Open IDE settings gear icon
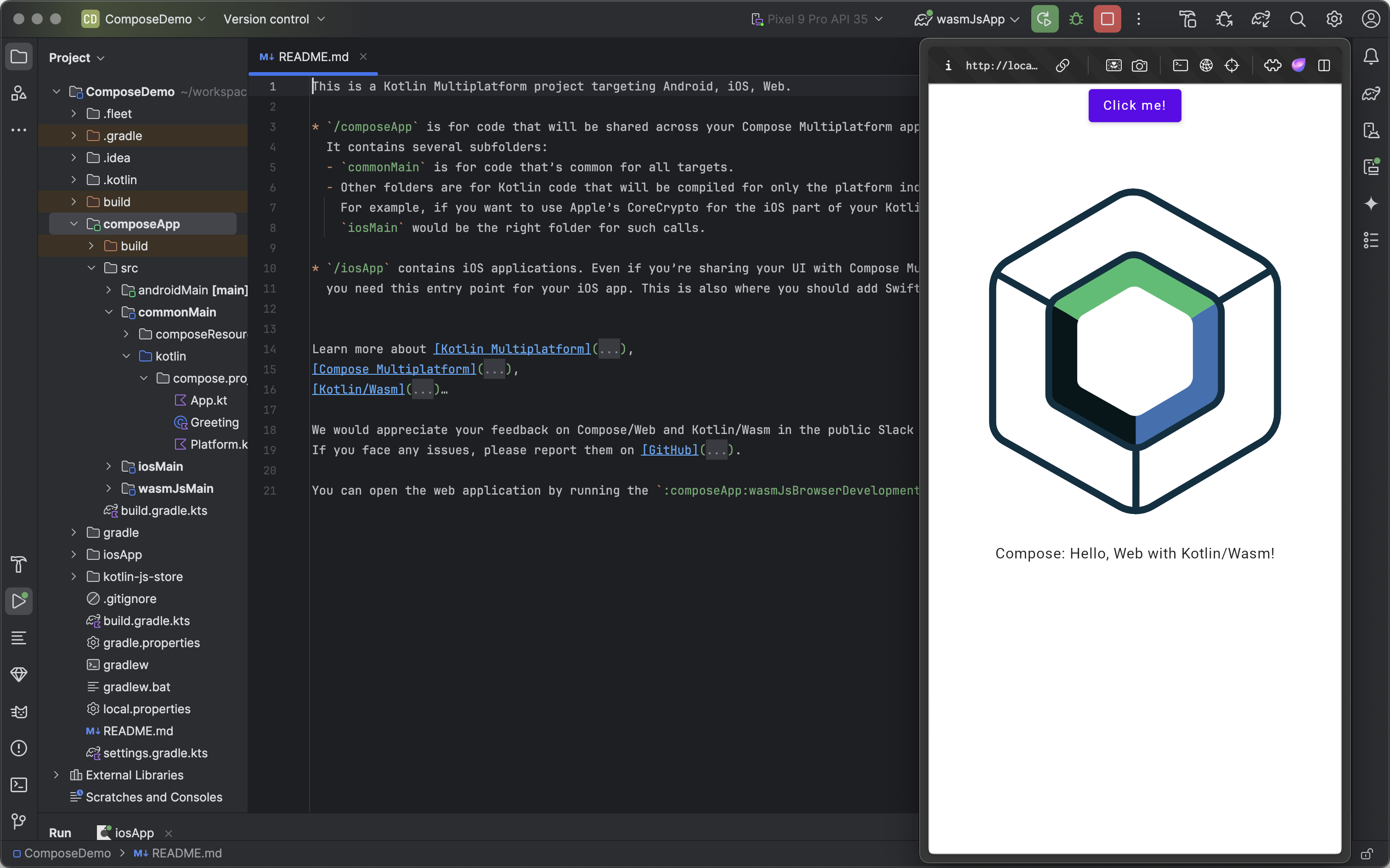Image resolution: width=1390 pixels, height=868 pixels. pyautogui.click(x=1334, y=19)
